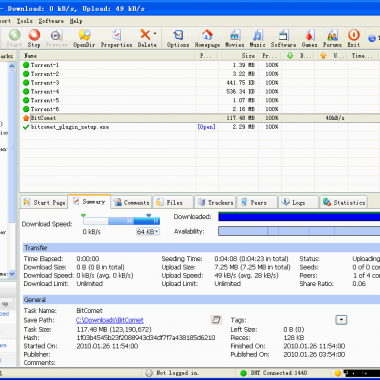Switch to the Trackers tab
Image resolution: width=380 pixels, height=380 pixels.
[215, 202]
